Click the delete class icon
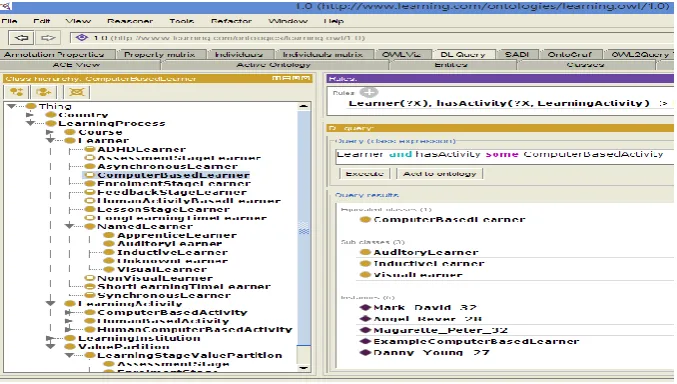The height and width of the screenshot is (384, 677). pos(77,92)
